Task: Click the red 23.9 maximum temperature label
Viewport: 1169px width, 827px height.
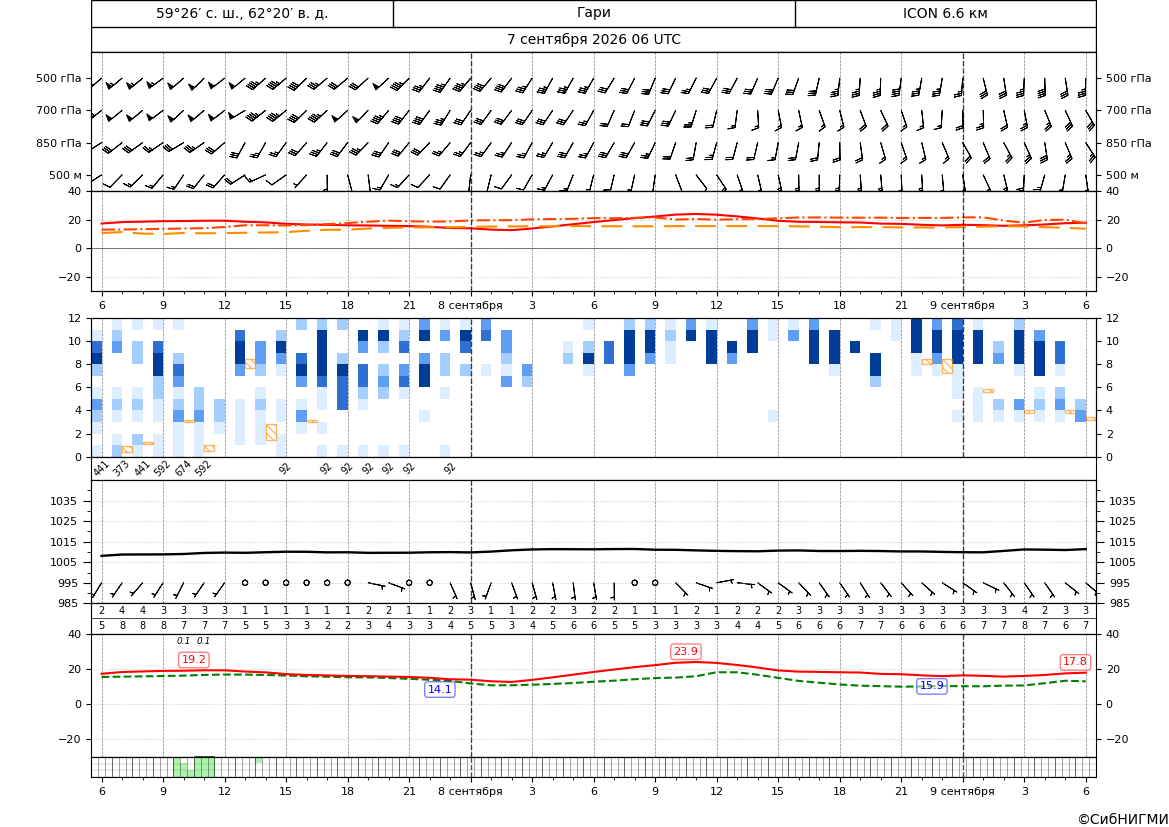Action: pos(685,652)
